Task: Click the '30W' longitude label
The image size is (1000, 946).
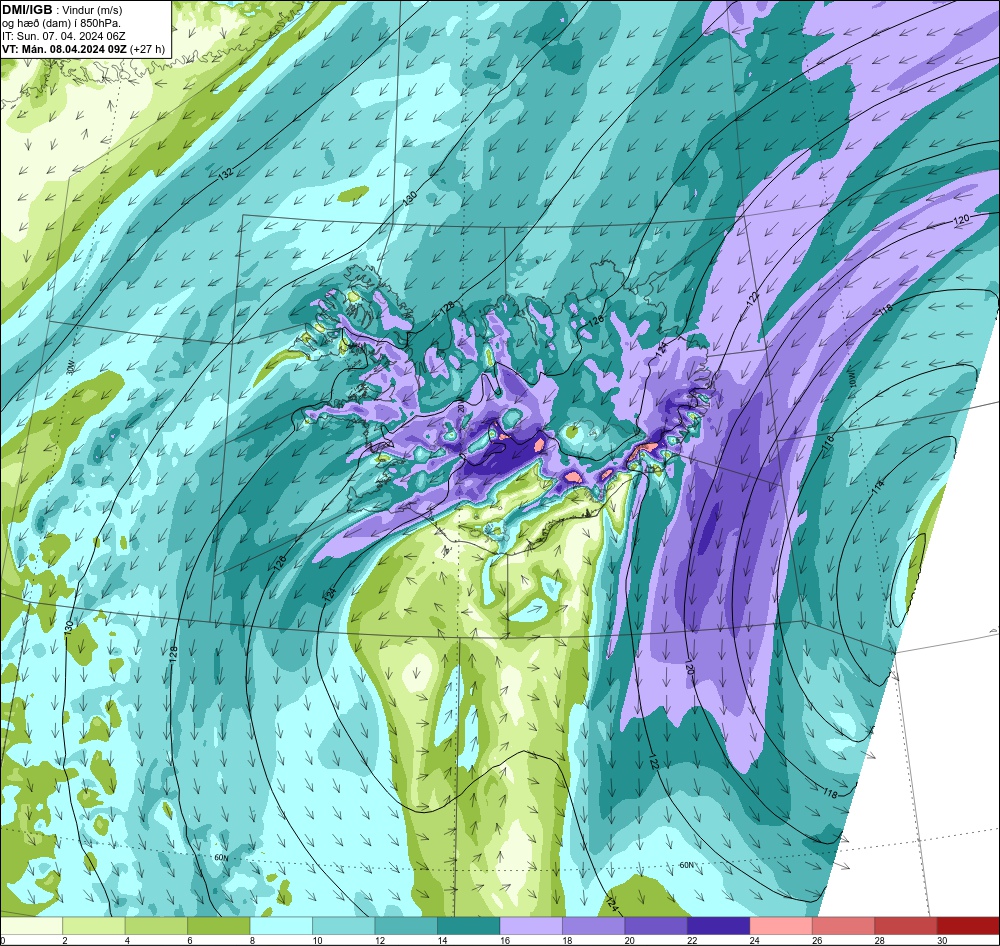Action: 70,368
